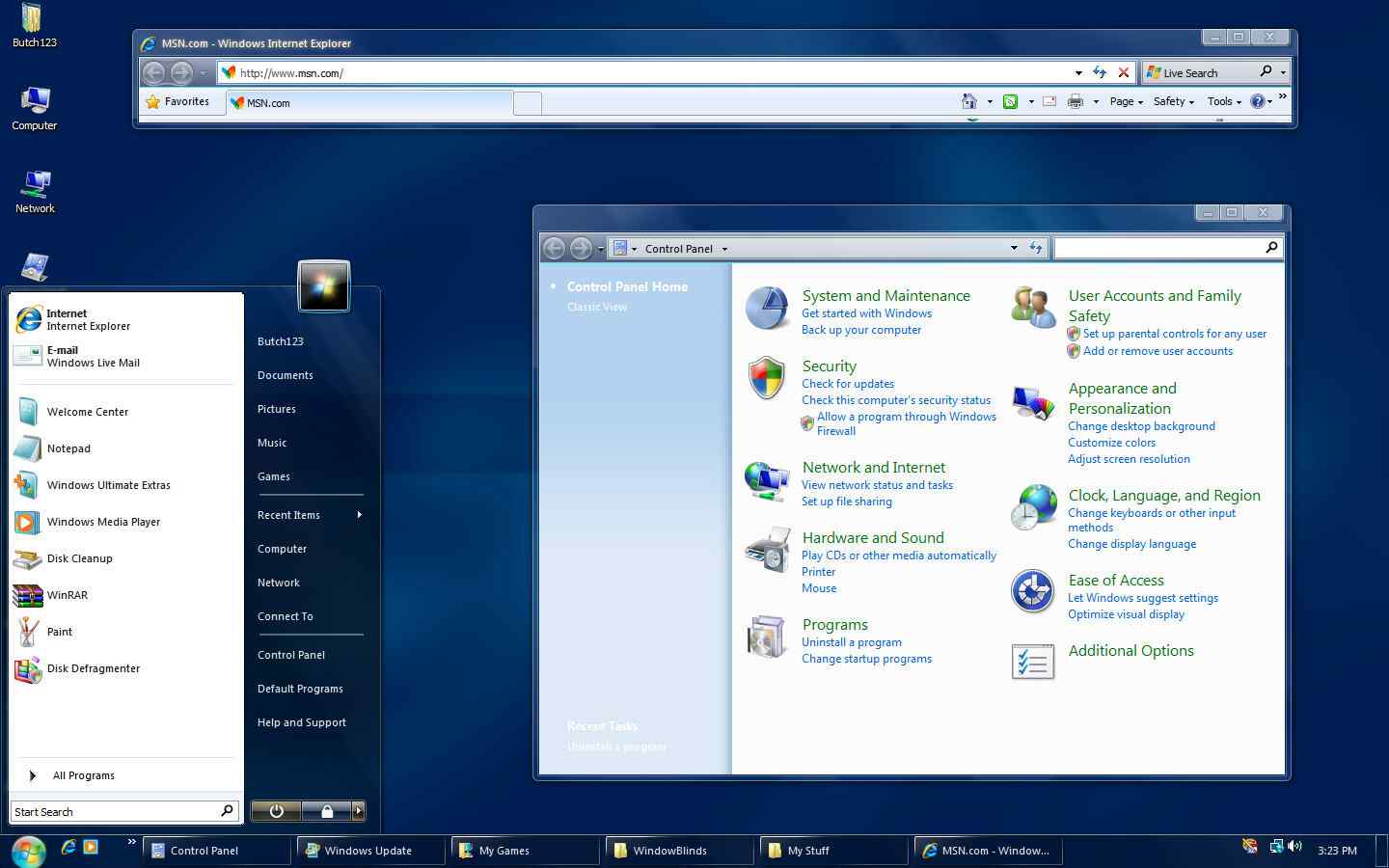Refresh page in Internet Explorer
The image size is (1389, 868).
pos(1100,72)
